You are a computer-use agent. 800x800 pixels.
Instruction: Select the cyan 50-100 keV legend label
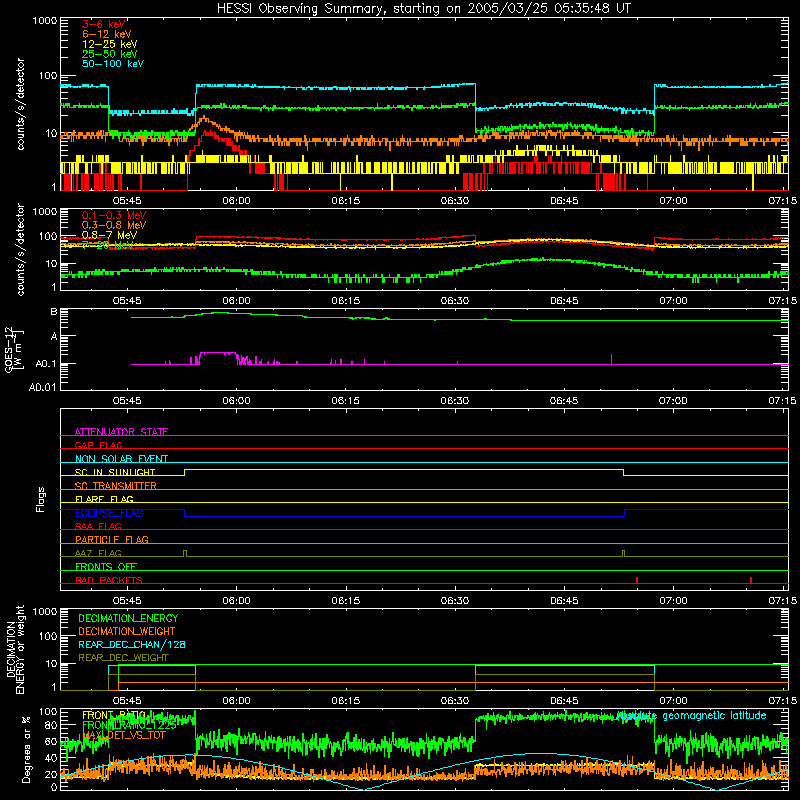[112, 64]
